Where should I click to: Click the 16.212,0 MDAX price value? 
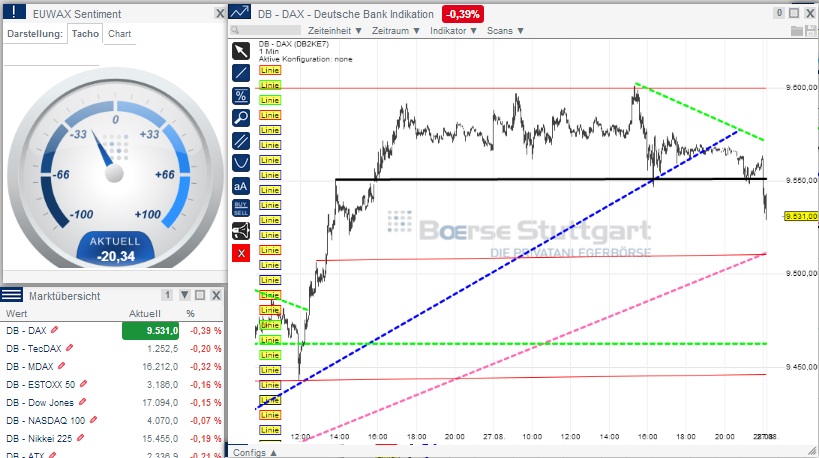[x=160, y=367]
